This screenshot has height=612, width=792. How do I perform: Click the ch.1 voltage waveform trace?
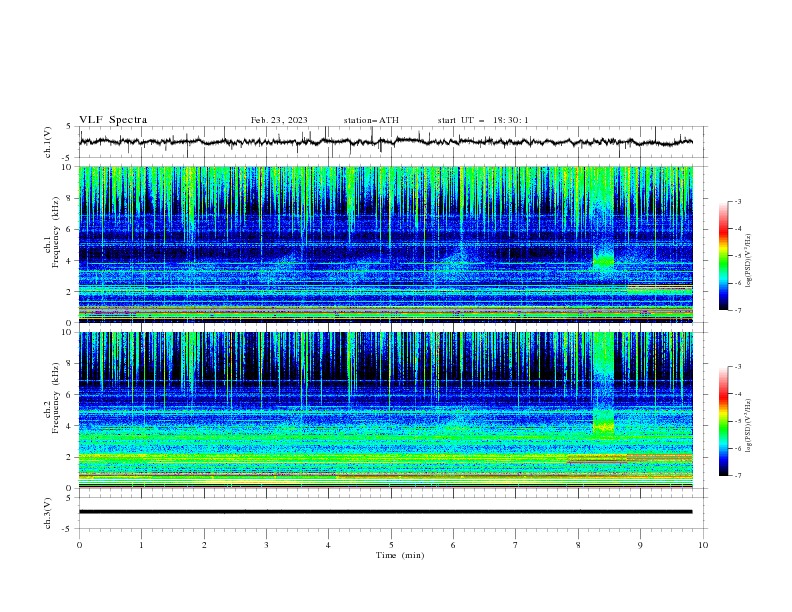pyautogui.click(x=386, y=142)
